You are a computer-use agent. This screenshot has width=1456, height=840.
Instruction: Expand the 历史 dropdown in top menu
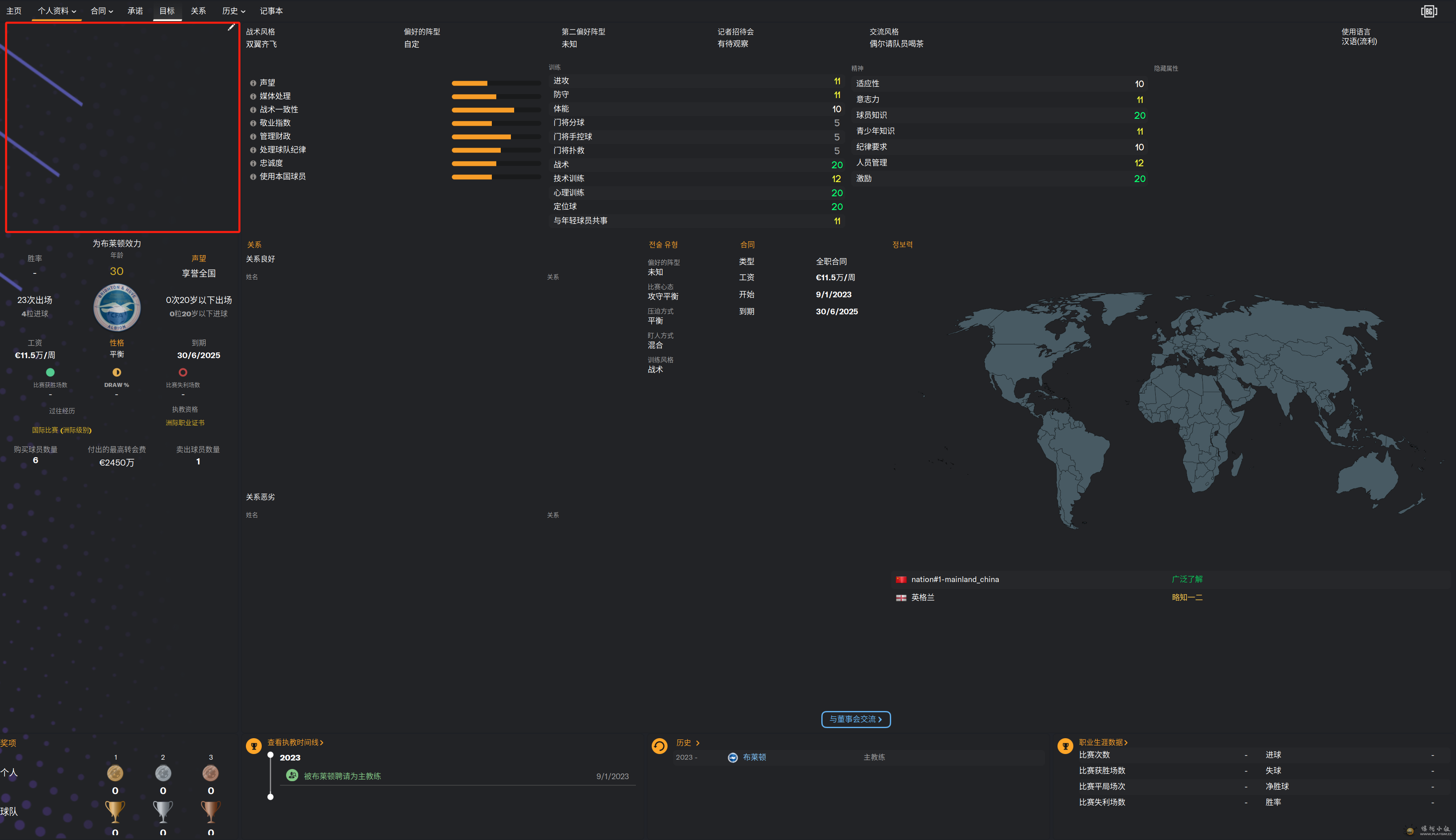pos(234,11)
